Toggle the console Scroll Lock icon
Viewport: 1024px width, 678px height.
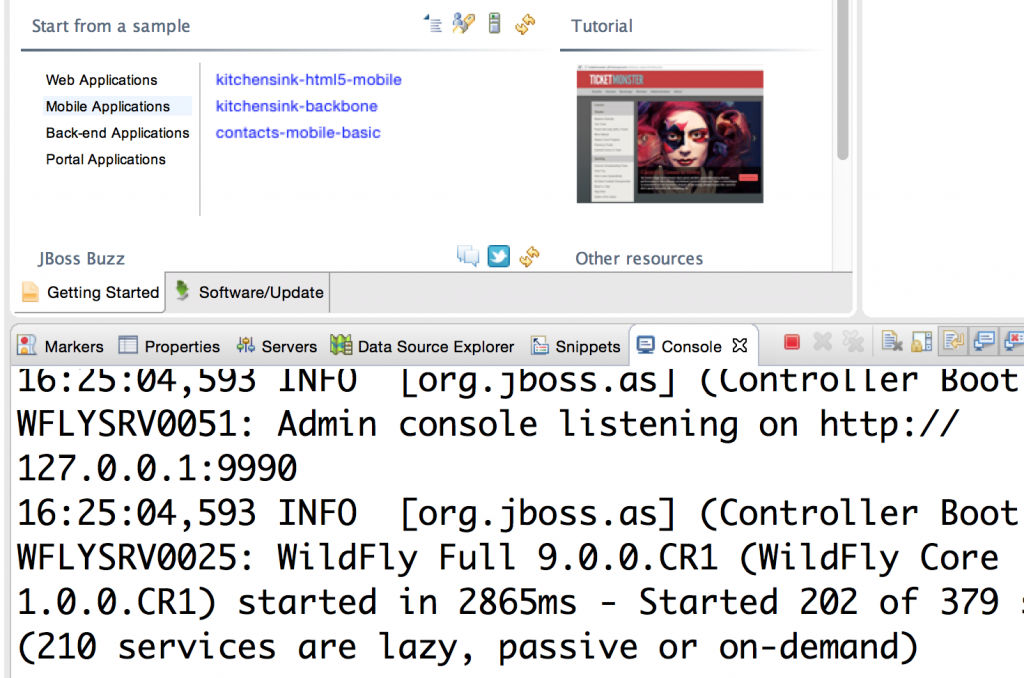(921, 342)
